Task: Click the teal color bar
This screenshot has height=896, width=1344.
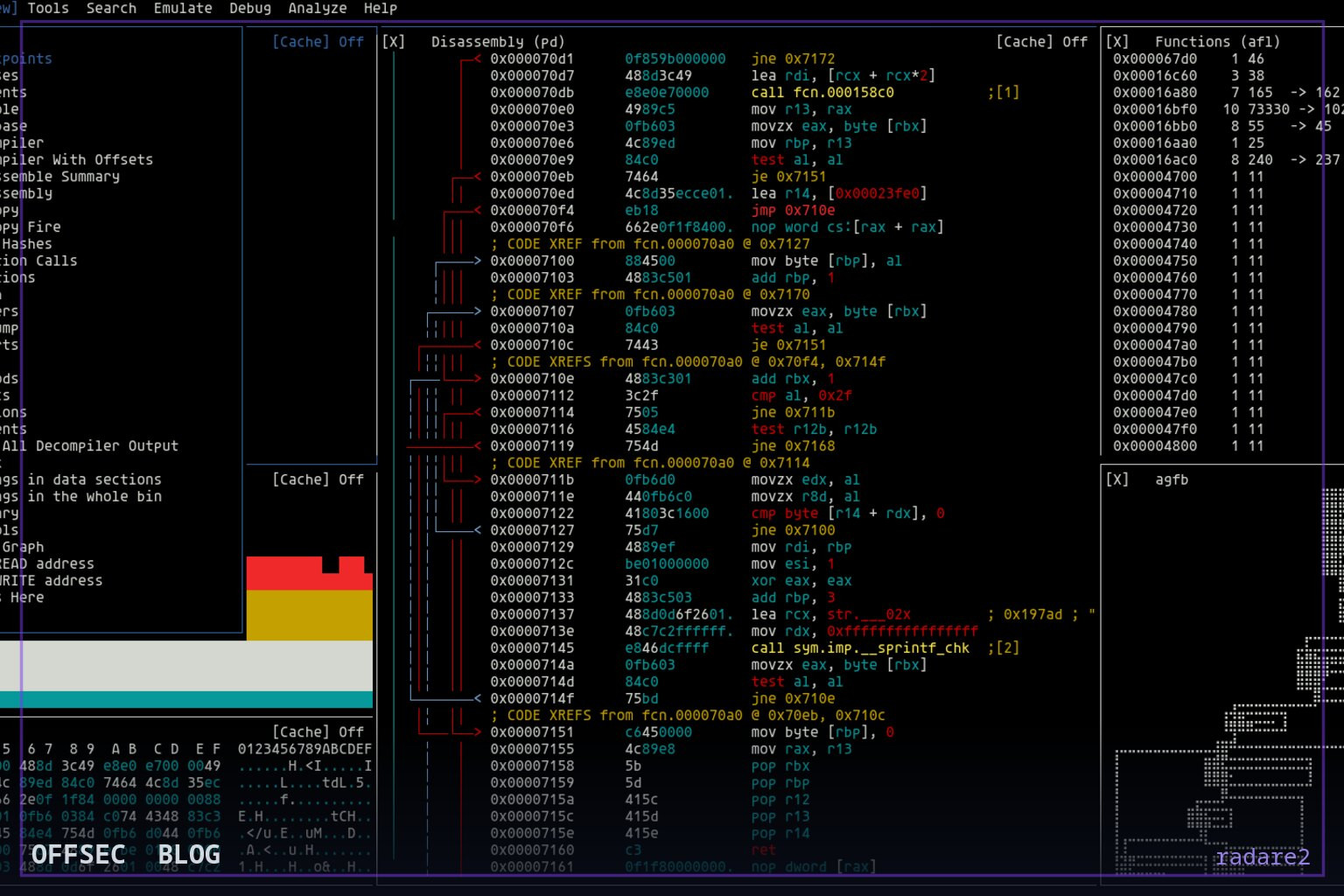Action: click(x=186, y=699)
